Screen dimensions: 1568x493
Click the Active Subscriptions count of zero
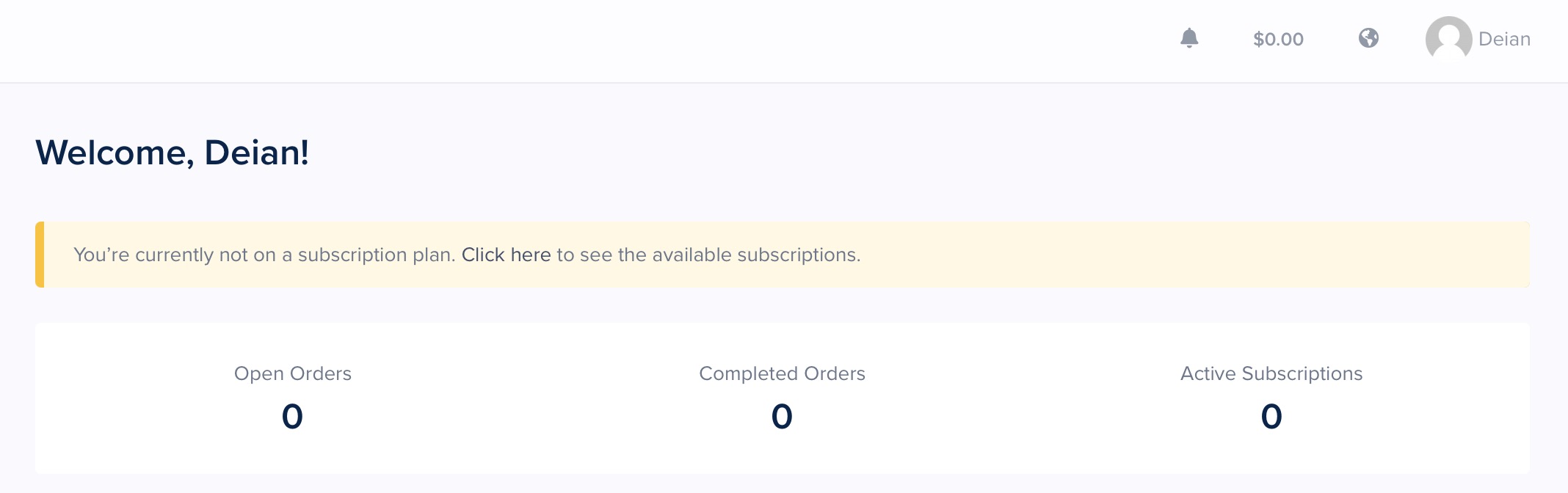(1271, 417)
